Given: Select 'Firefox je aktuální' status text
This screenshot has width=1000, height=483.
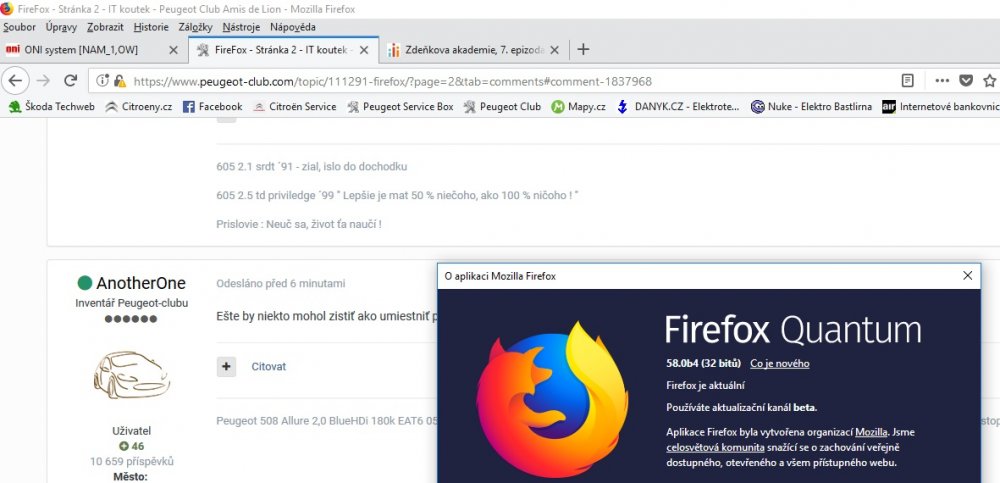Looking at the screenshot, I should coord(705,385).
